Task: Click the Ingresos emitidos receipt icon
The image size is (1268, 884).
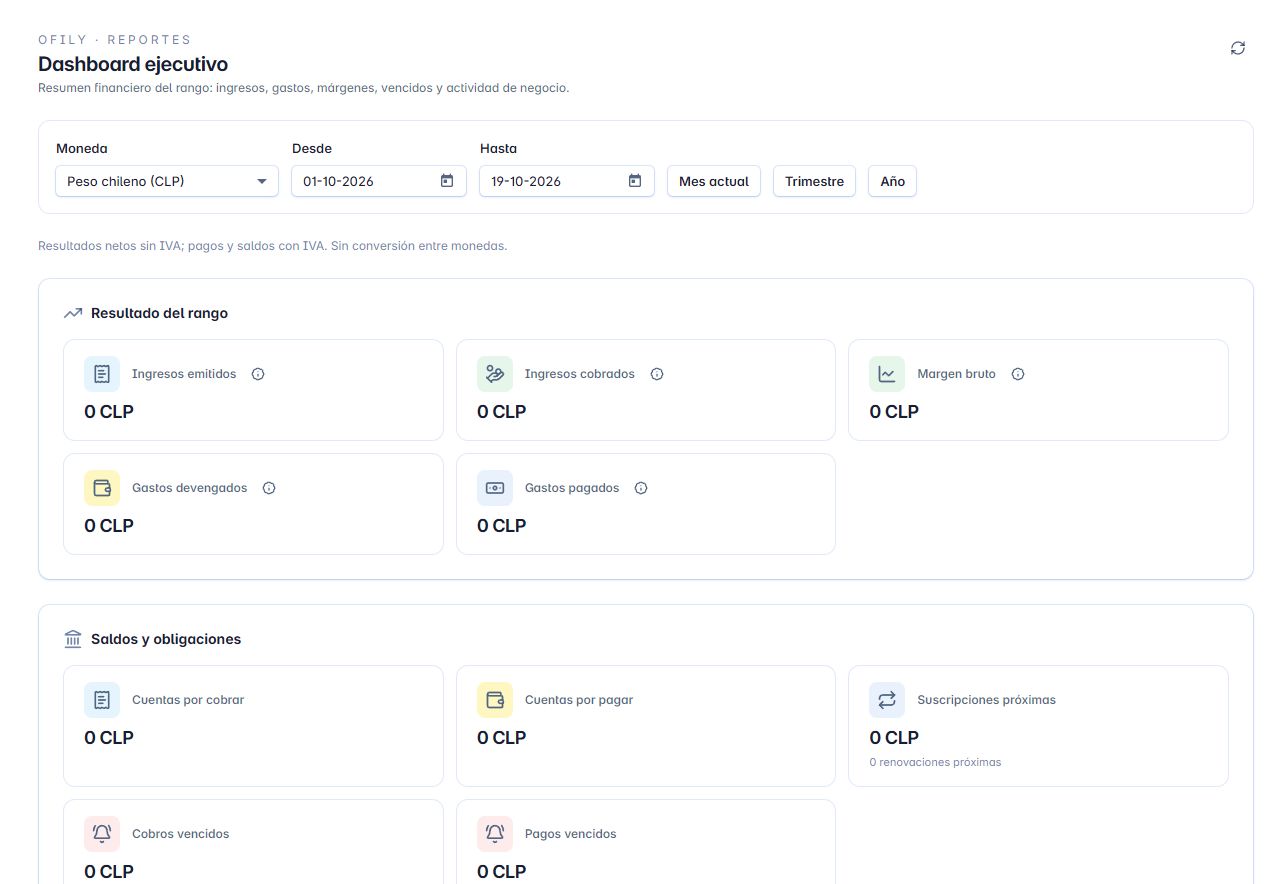Action: [x=102, y=374]
